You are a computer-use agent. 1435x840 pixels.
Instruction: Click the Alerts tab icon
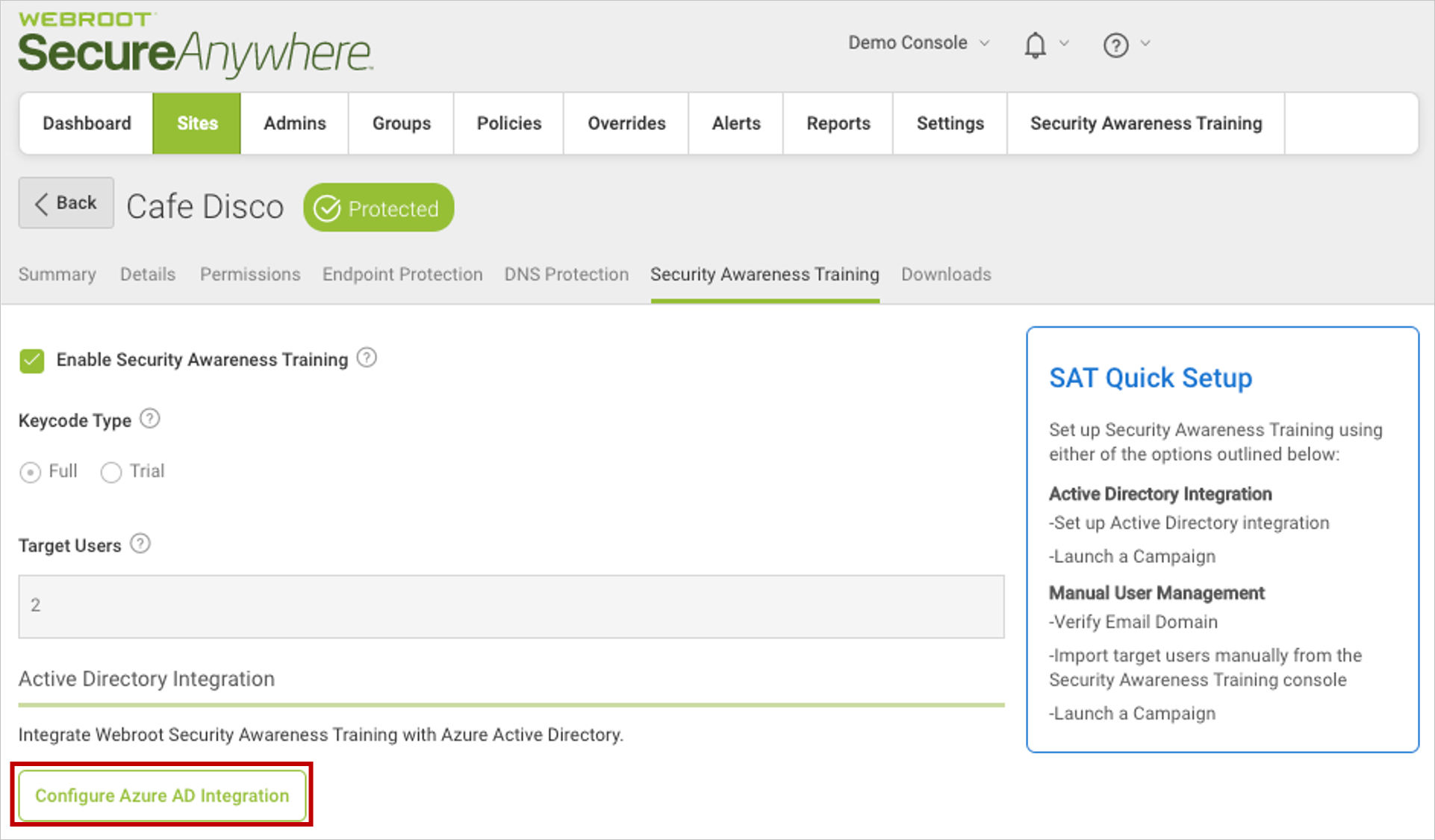[738, 123]
